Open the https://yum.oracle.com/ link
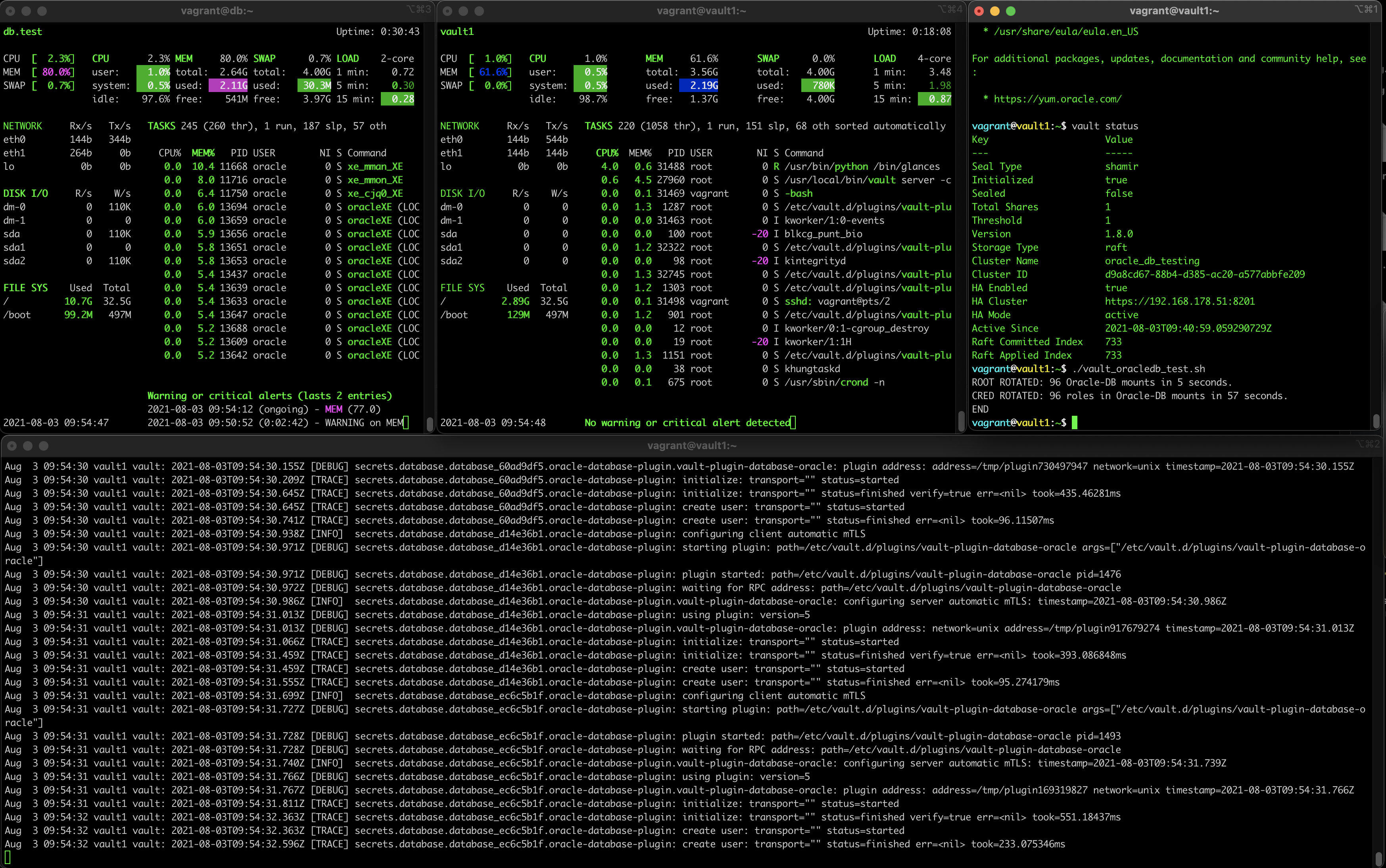Image resolution: width=1386 pixels, height=868 pixels. coord(1057,99)
